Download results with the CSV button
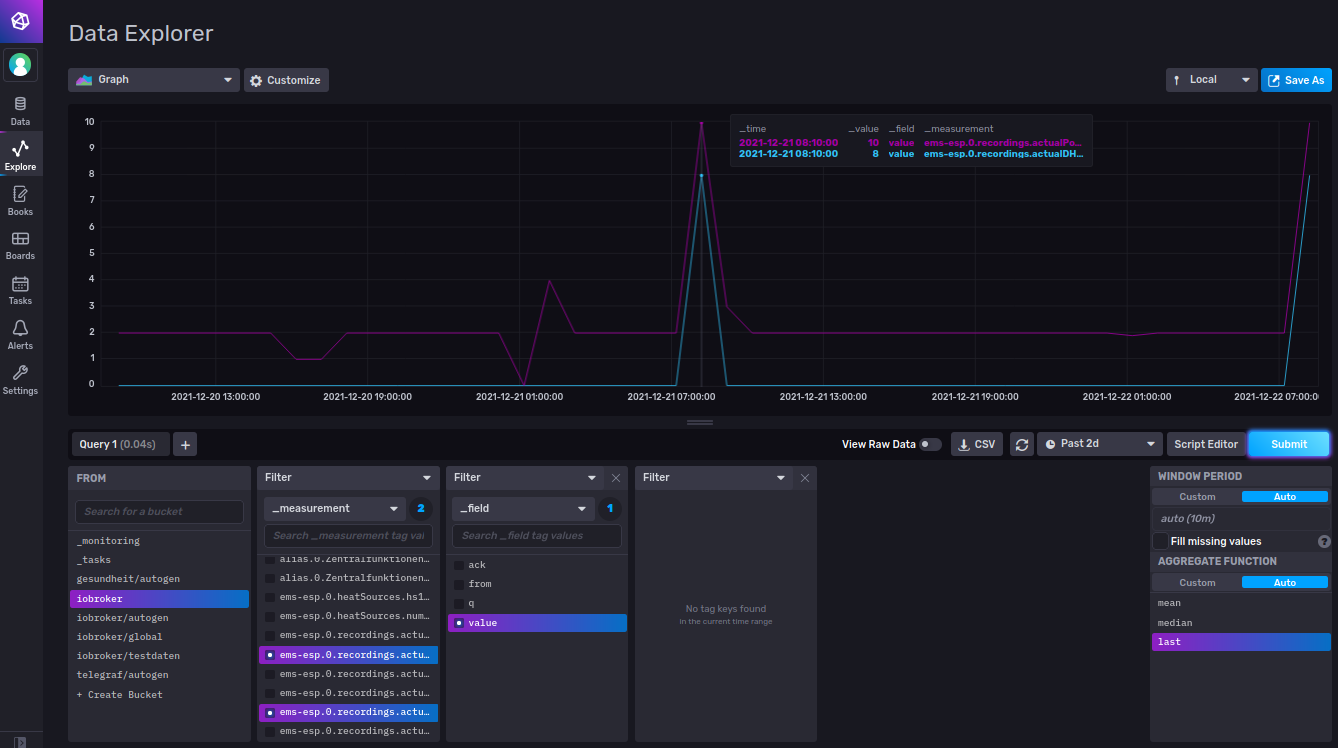The height and width of the screenshot is (748, 1338). 976,444
